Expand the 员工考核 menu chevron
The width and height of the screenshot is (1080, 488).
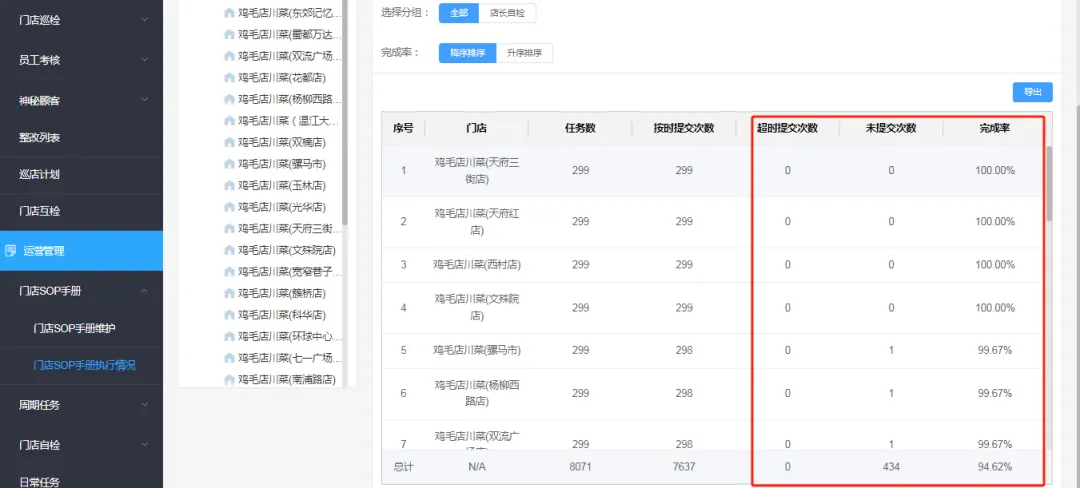[x=145, y=60]
